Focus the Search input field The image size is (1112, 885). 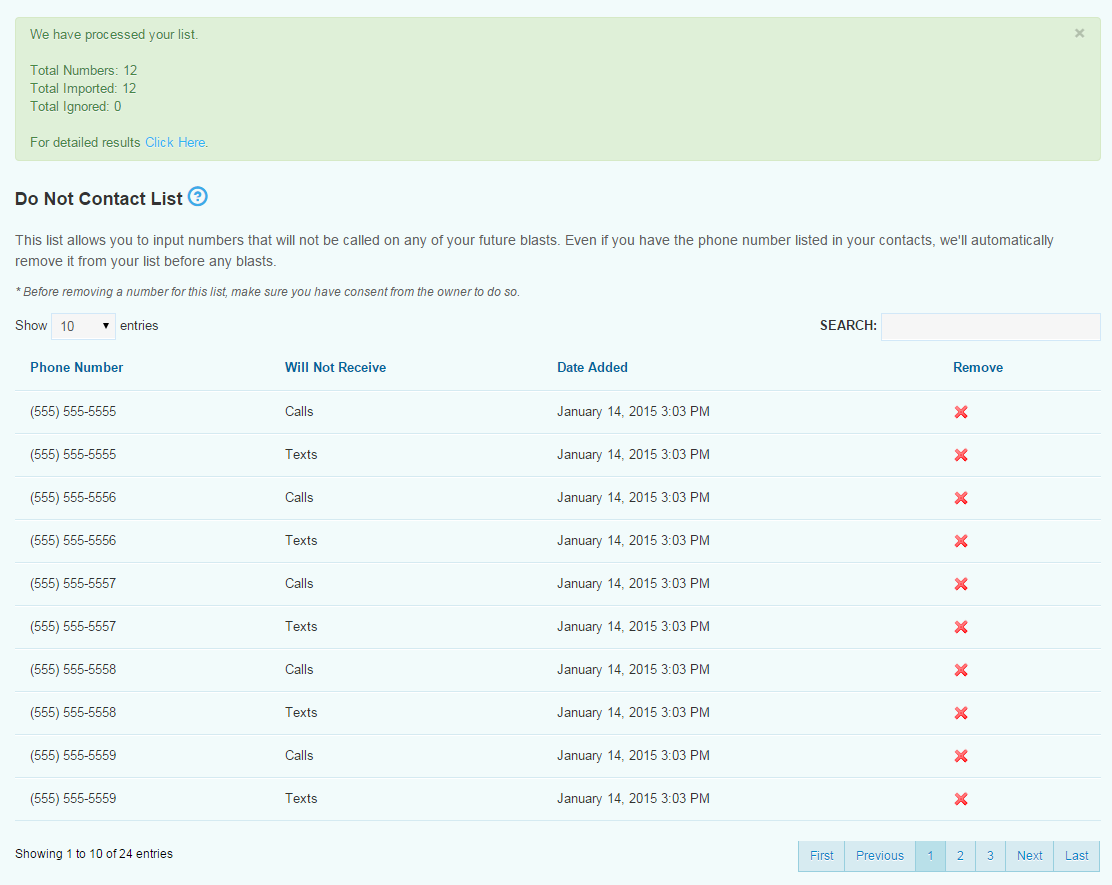pyautogui.click(x=990, y=326)
